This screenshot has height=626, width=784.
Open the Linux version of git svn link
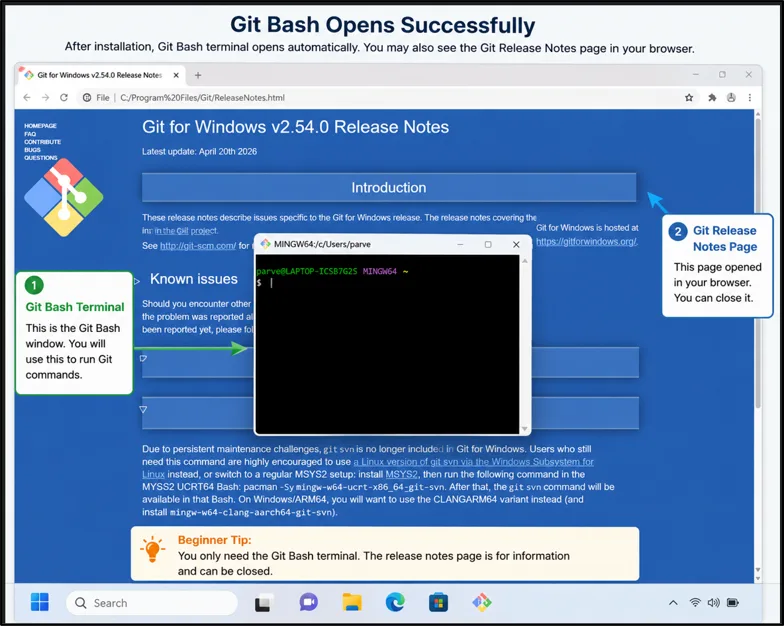coord(474,462)
